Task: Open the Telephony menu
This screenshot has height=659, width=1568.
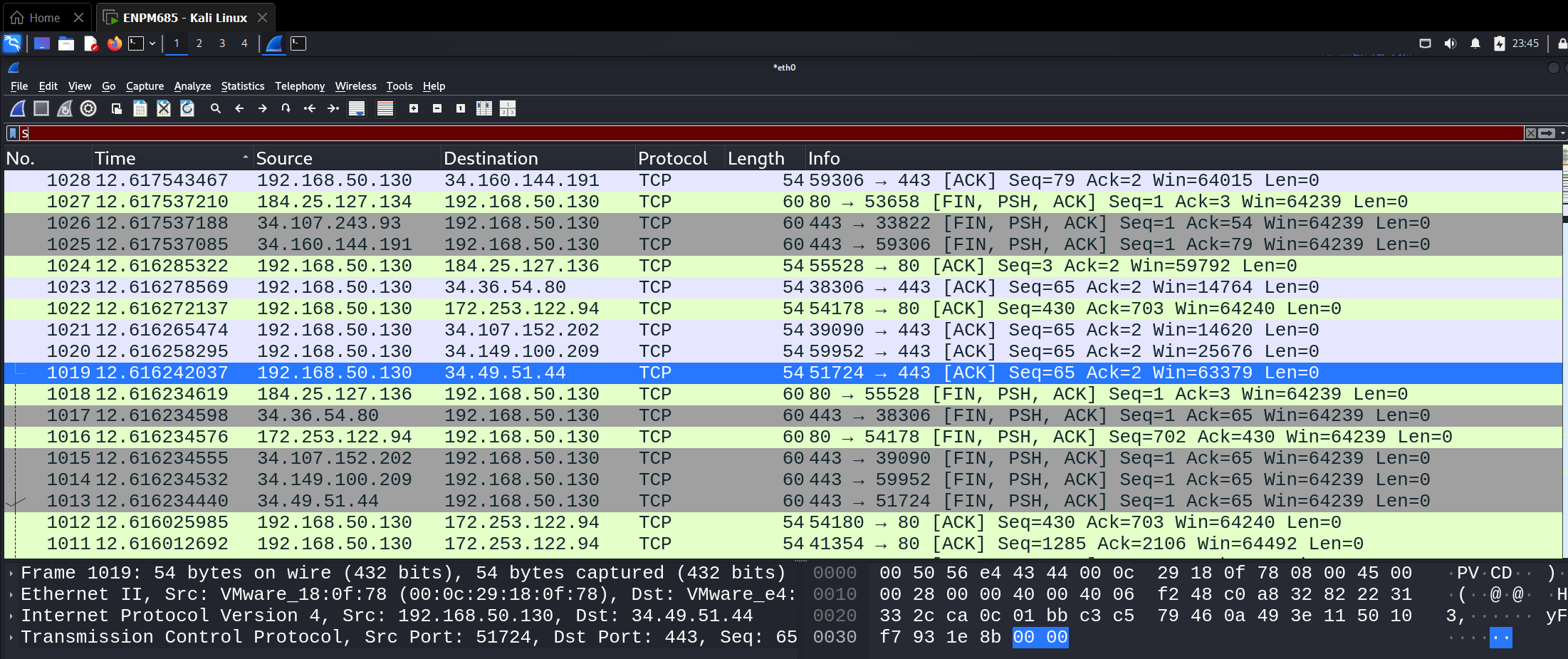Action: tap(300, 85)
